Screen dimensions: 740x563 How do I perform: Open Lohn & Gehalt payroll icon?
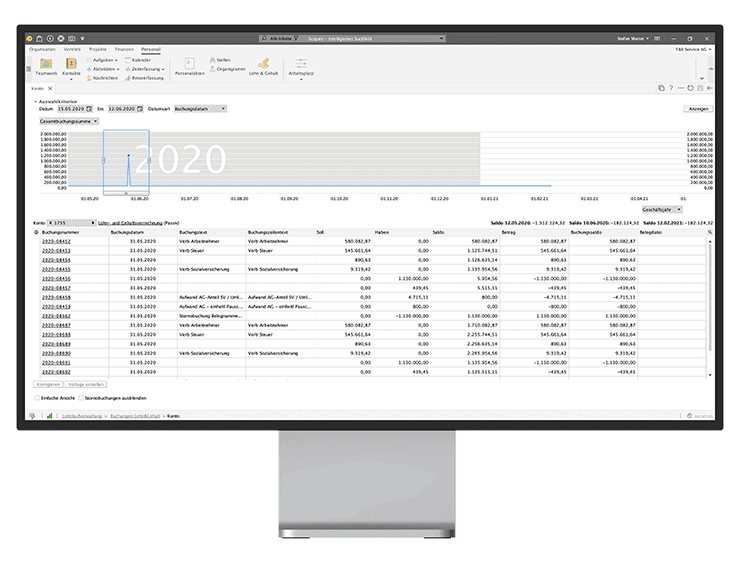click(x=265, y=67)
